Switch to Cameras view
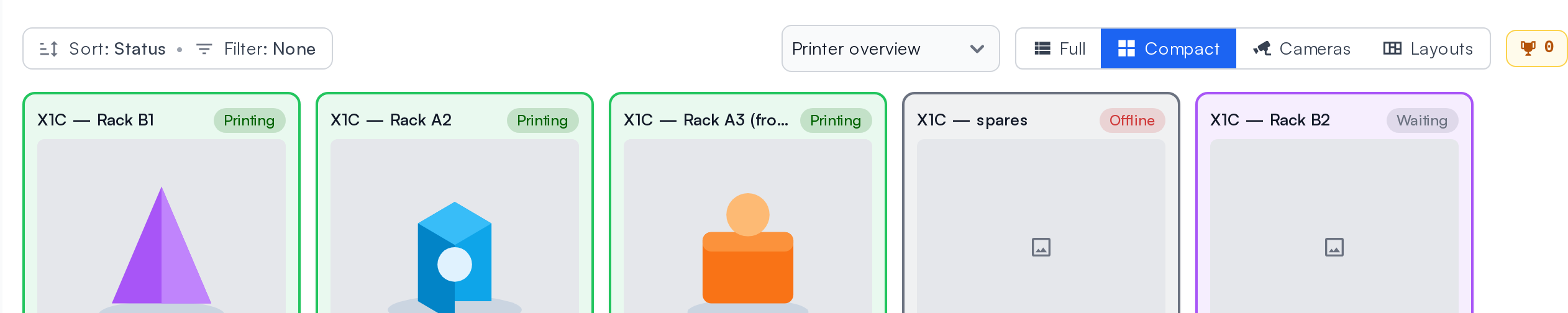 [x=1301, y=48]
